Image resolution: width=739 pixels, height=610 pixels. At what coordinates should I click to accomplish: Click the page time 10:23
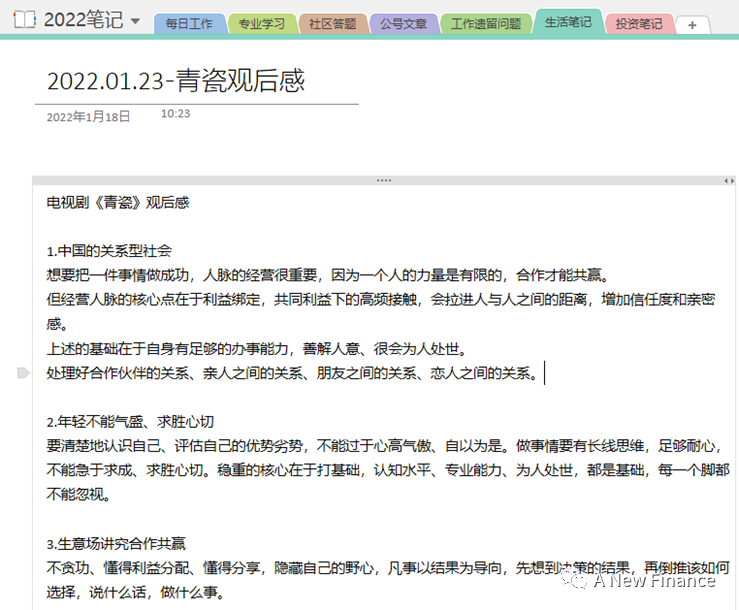tap(175, 114)
